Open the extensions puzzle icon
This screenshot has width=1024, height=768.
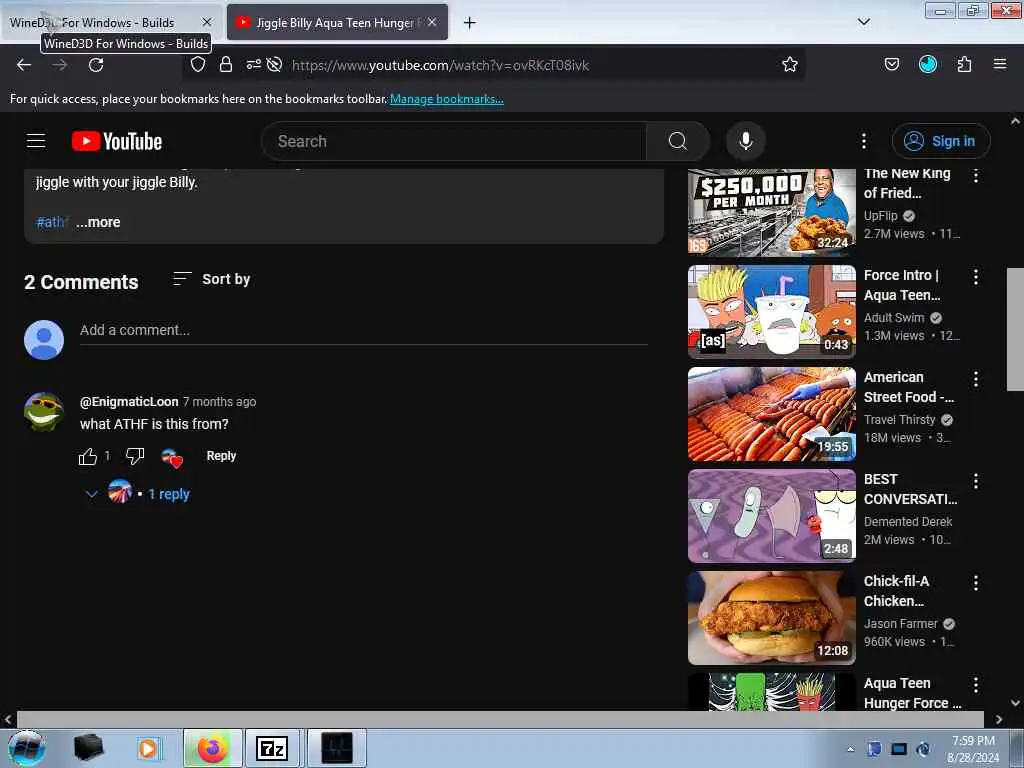point(964,65)
